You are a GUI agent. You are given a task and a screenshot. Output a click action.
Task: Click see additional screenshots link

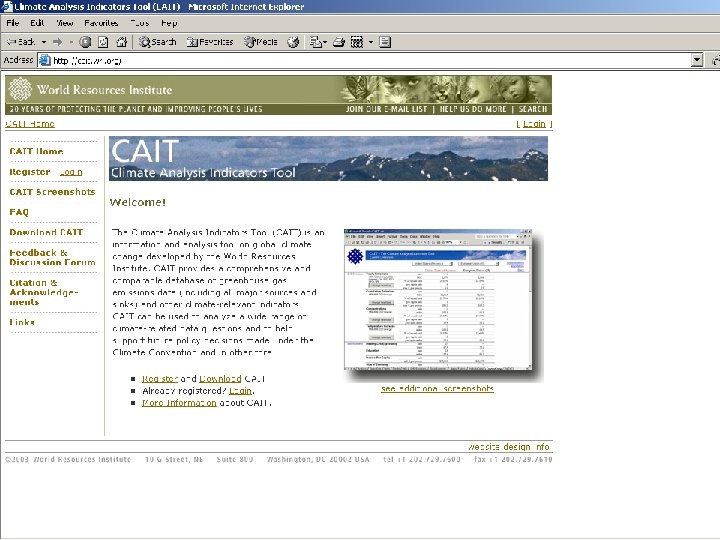point(437,388)
